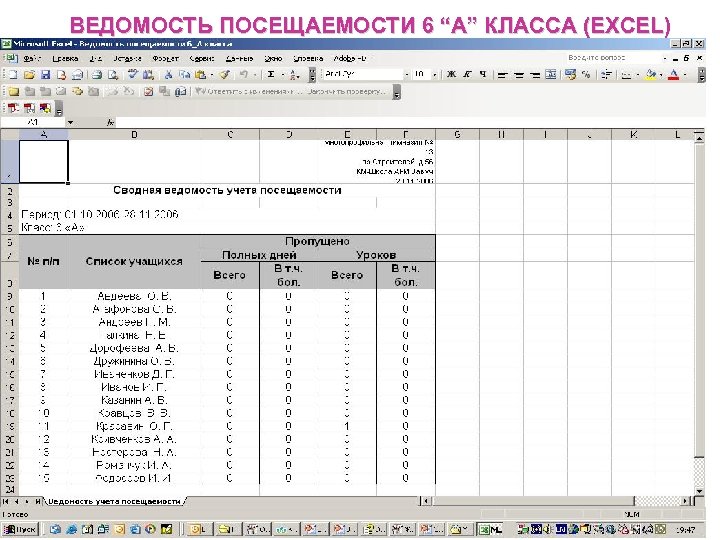Toggle Bold (Ж) formatting

[451, 74]
